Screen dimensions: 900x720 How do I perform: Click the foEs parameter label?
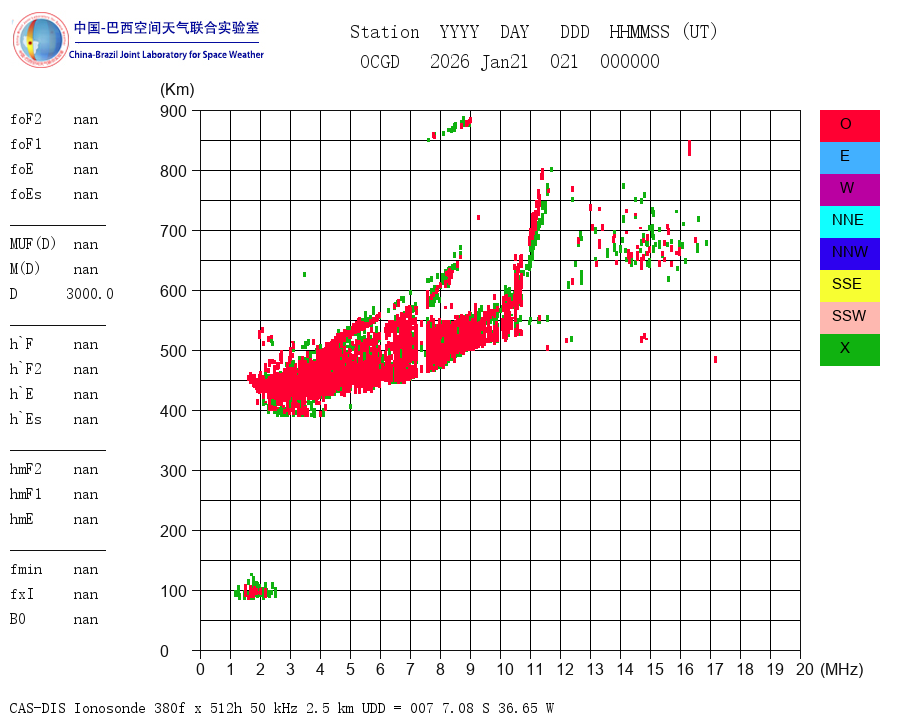pos(26,194)
